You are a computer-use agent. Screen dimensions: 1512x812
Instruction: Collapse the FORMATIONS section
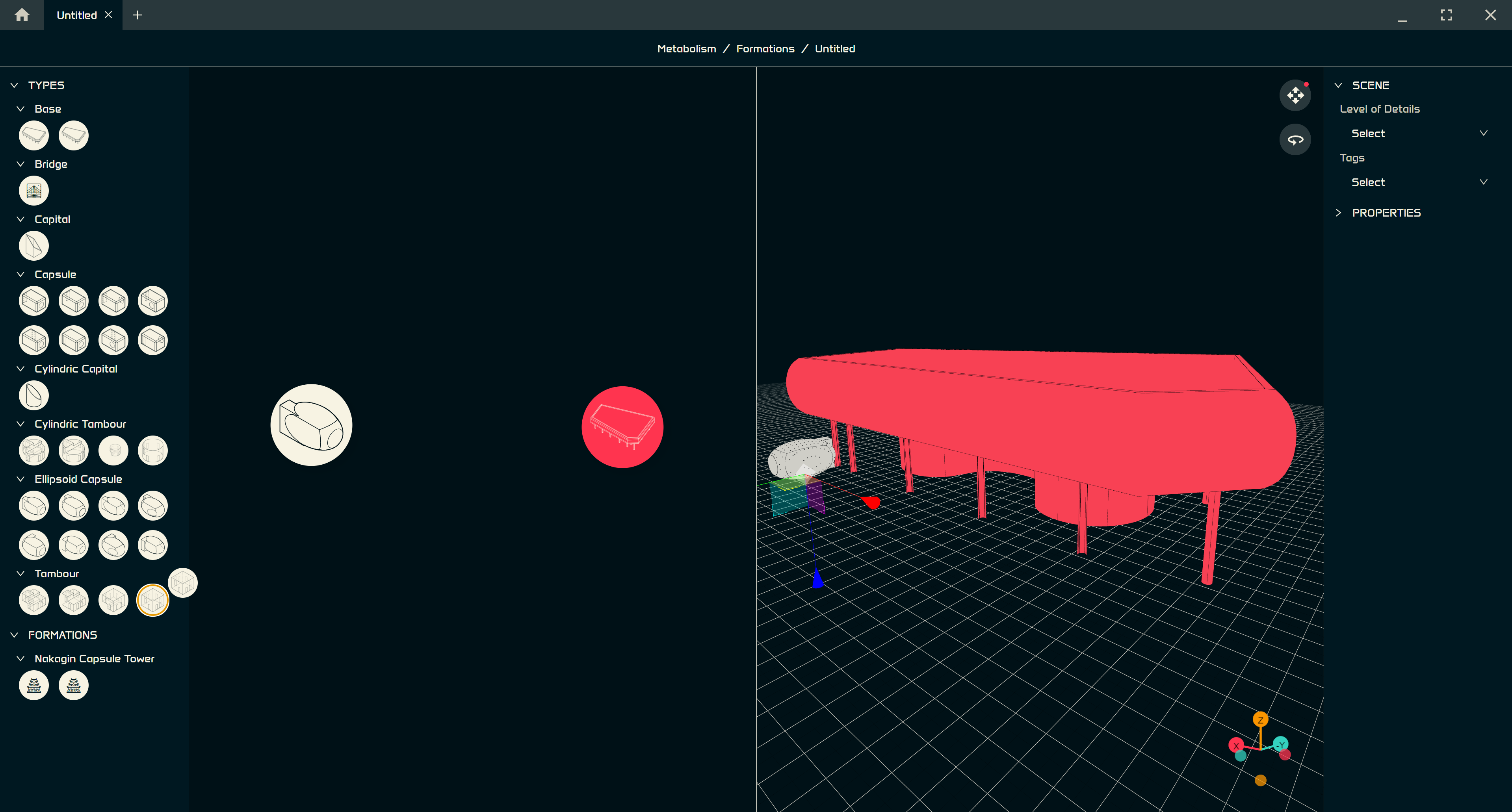[15, 636]
